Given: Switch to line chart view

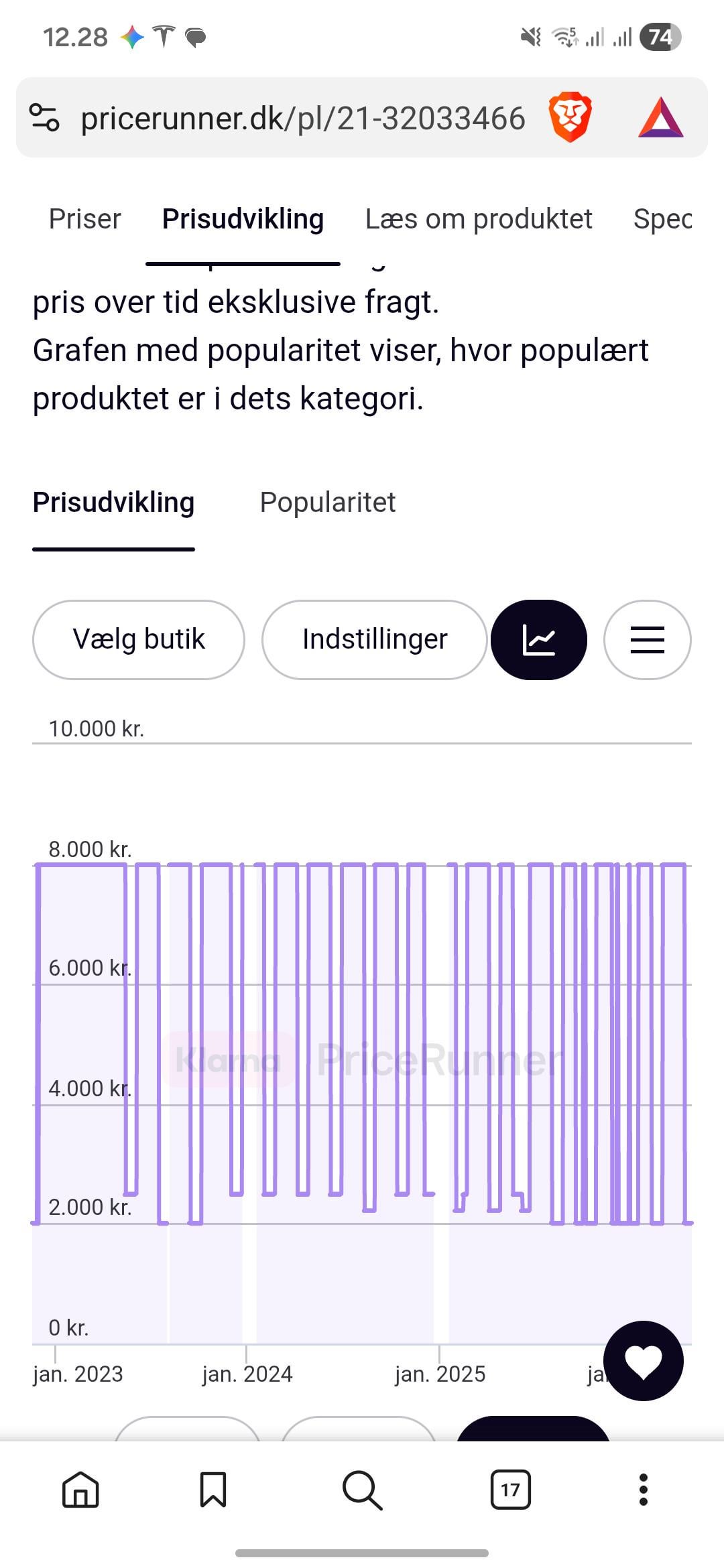Looking at the screenshot, I should pos(539,639).
